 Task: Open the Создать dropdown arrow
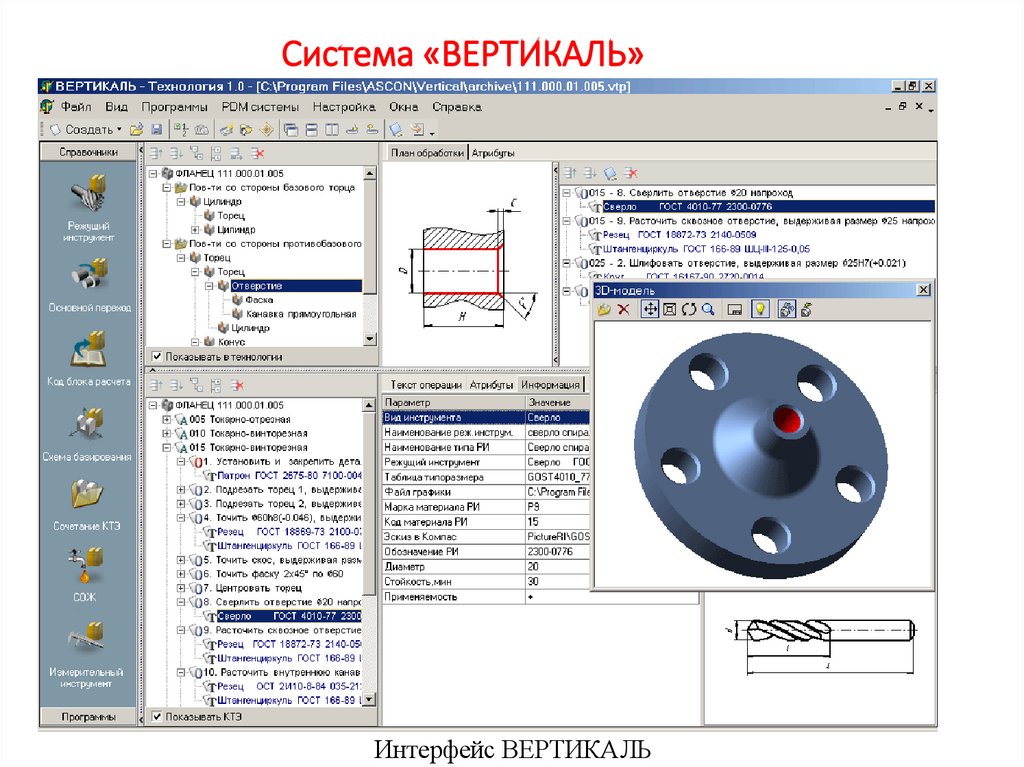120,129
